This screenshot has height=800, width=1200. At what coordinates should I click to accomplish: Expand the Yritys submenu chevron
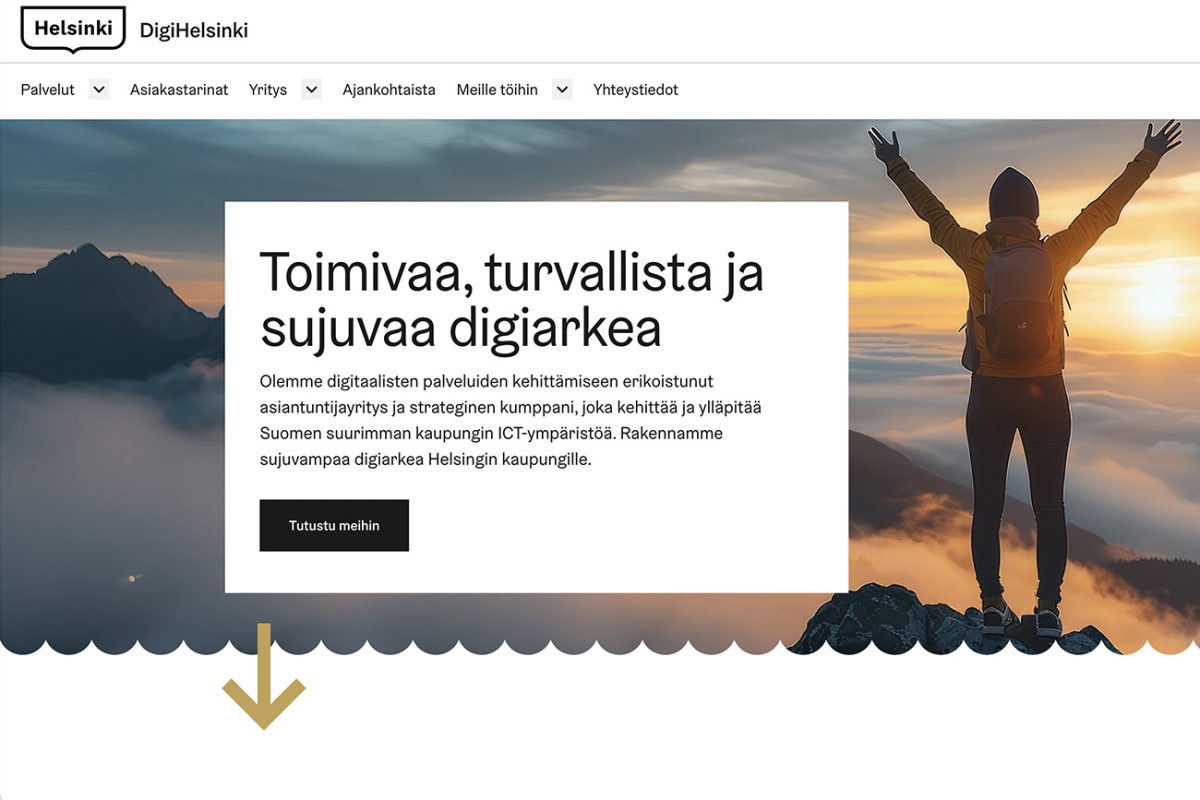click(x=311, y=90)
